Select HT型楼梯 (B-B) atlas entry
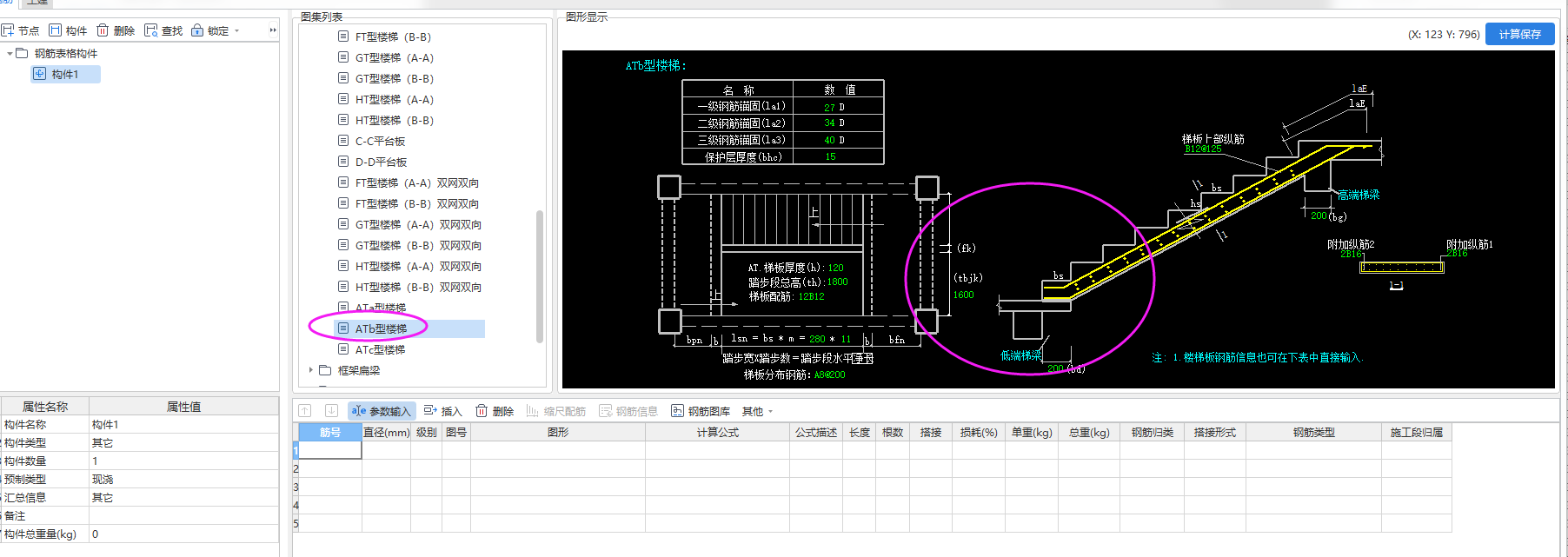This screenshot has width=1568, height=557. 395,120
